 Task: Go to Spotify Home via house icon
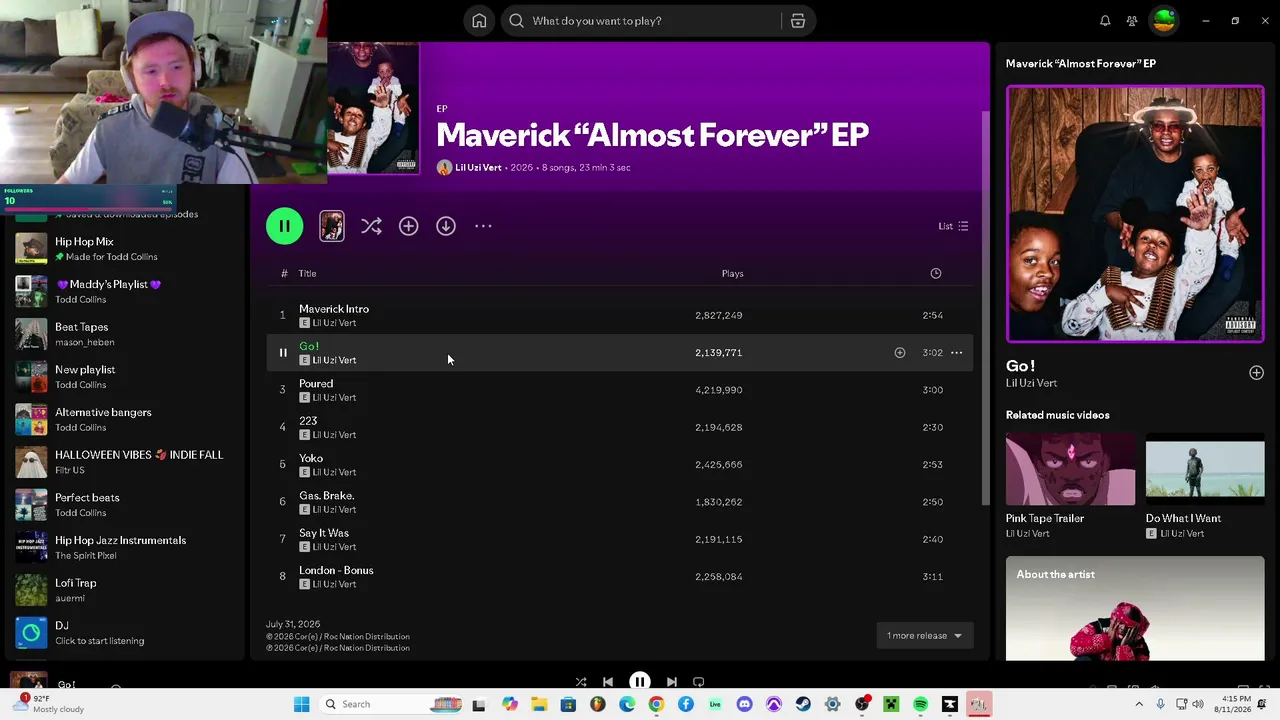click(479, 21)
